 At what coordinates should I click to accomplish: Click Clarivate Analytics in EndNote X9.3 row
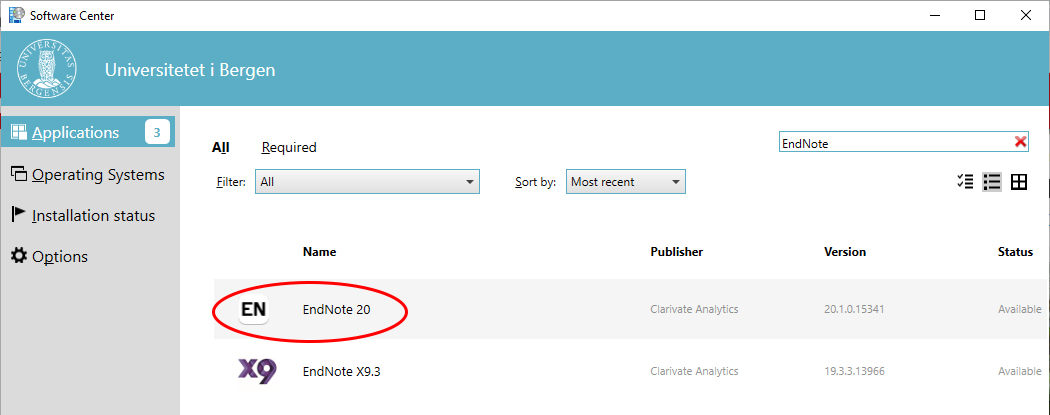pos(694,371)
